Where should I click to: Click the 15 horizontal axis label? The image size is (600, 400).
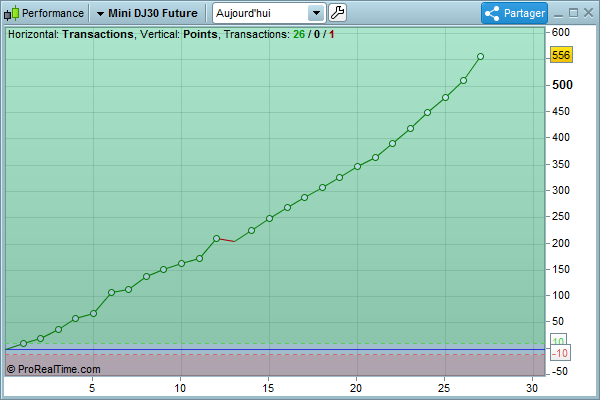pyautogui.click(x=268, y=388)
